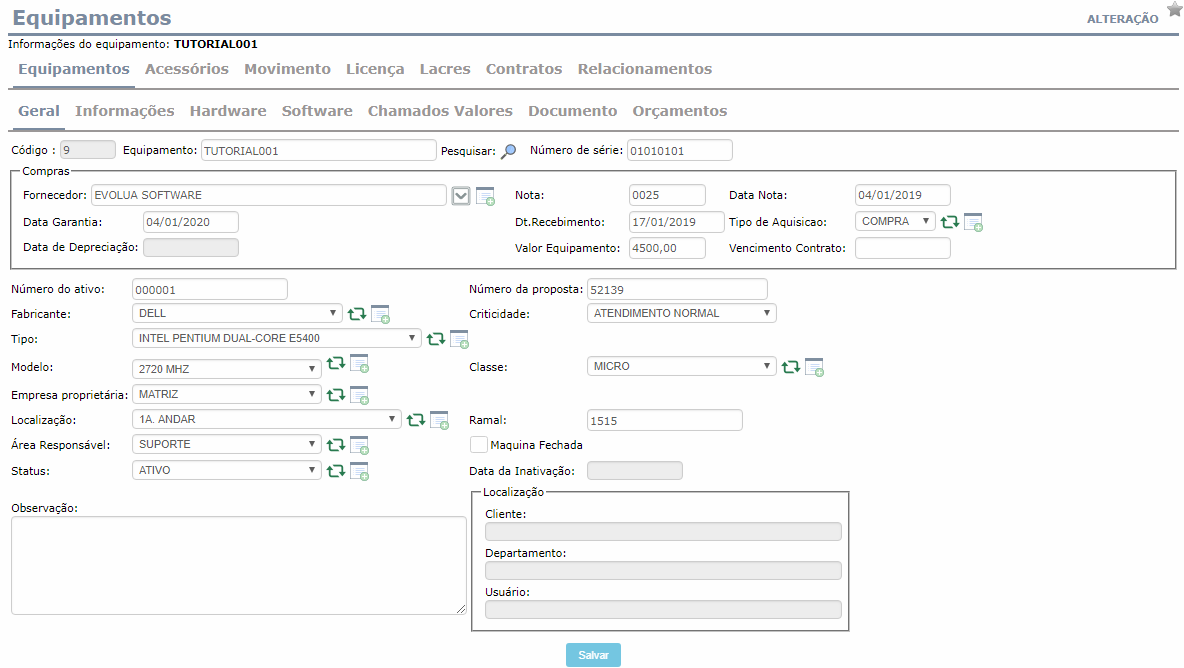Click the Observação text area

point(238,565)
